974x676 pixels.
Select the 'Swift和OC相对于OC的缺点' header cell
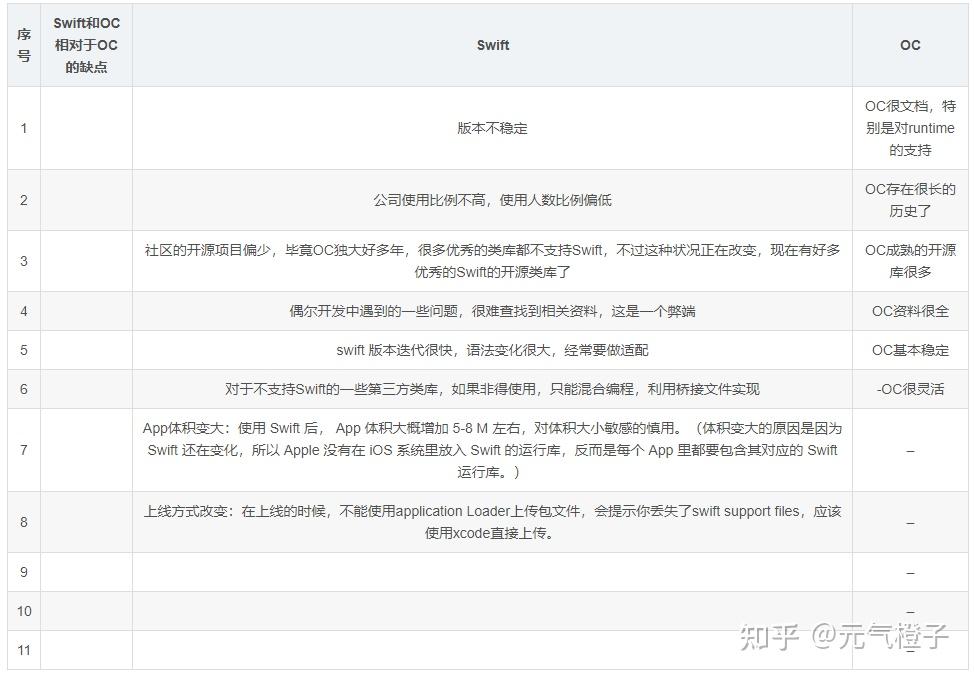86,45
